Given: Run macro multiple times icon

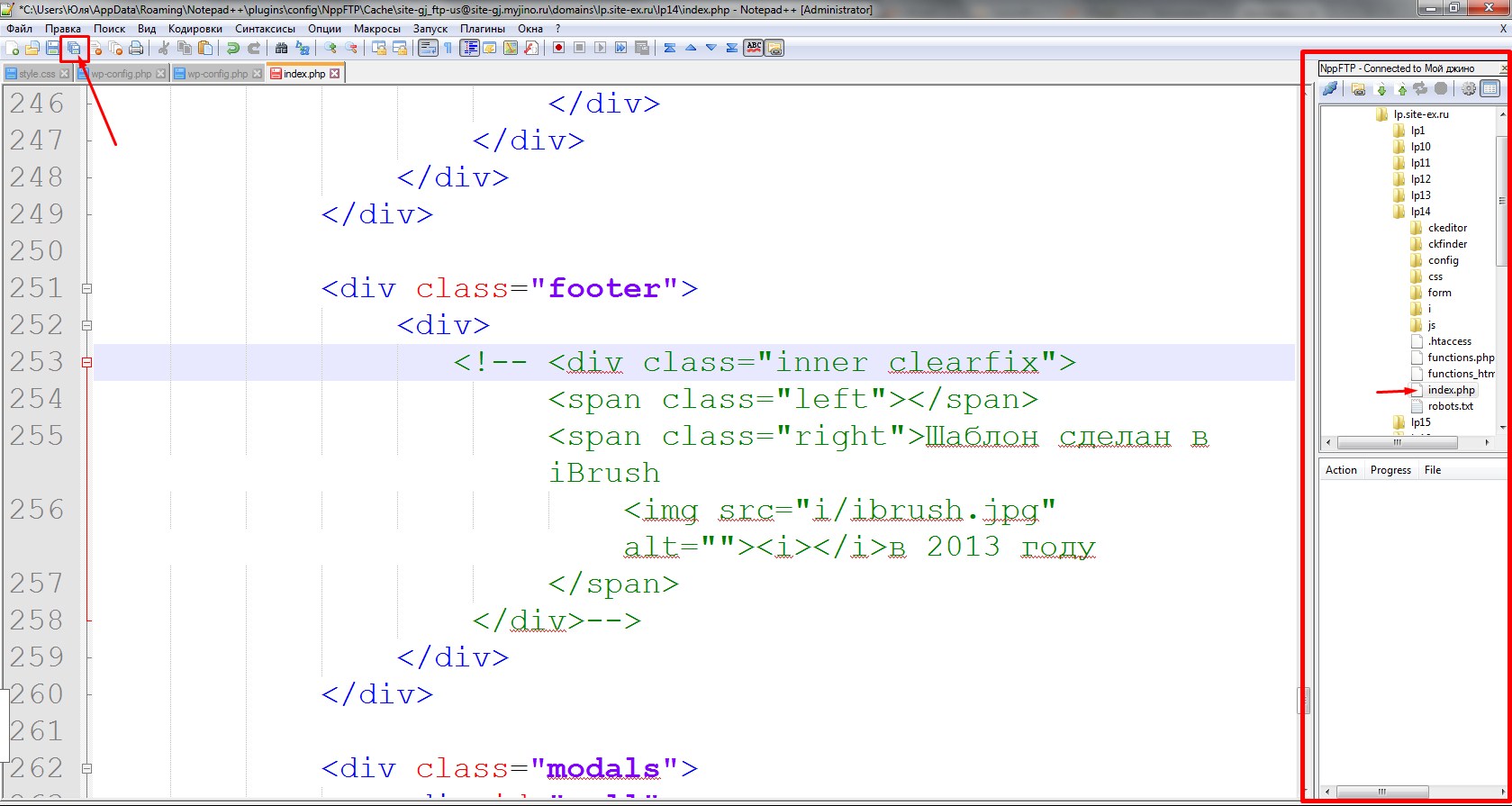Looking at the screenshot, I should click(x=620, y=48).
